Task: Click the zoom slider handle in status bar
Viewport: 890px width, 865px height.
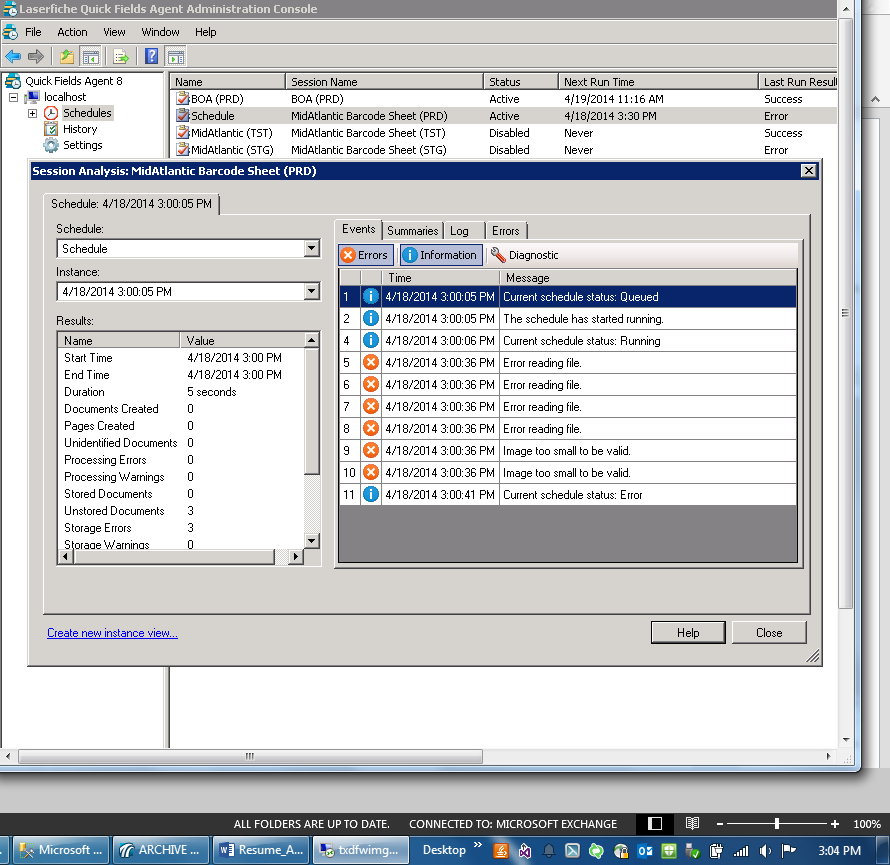Action: point(777,823)
